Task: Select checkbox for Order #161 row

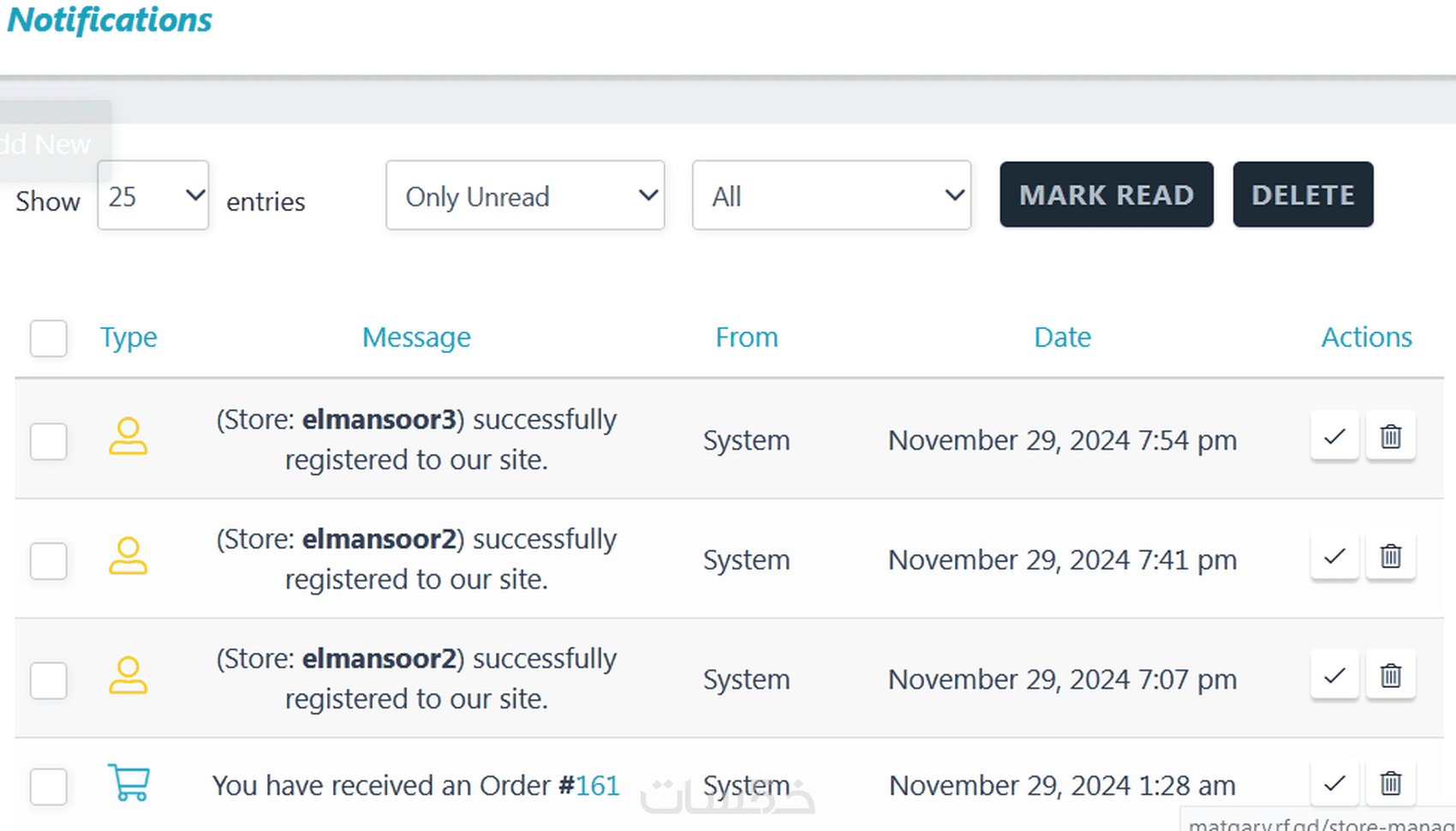Action: [49, 786]
